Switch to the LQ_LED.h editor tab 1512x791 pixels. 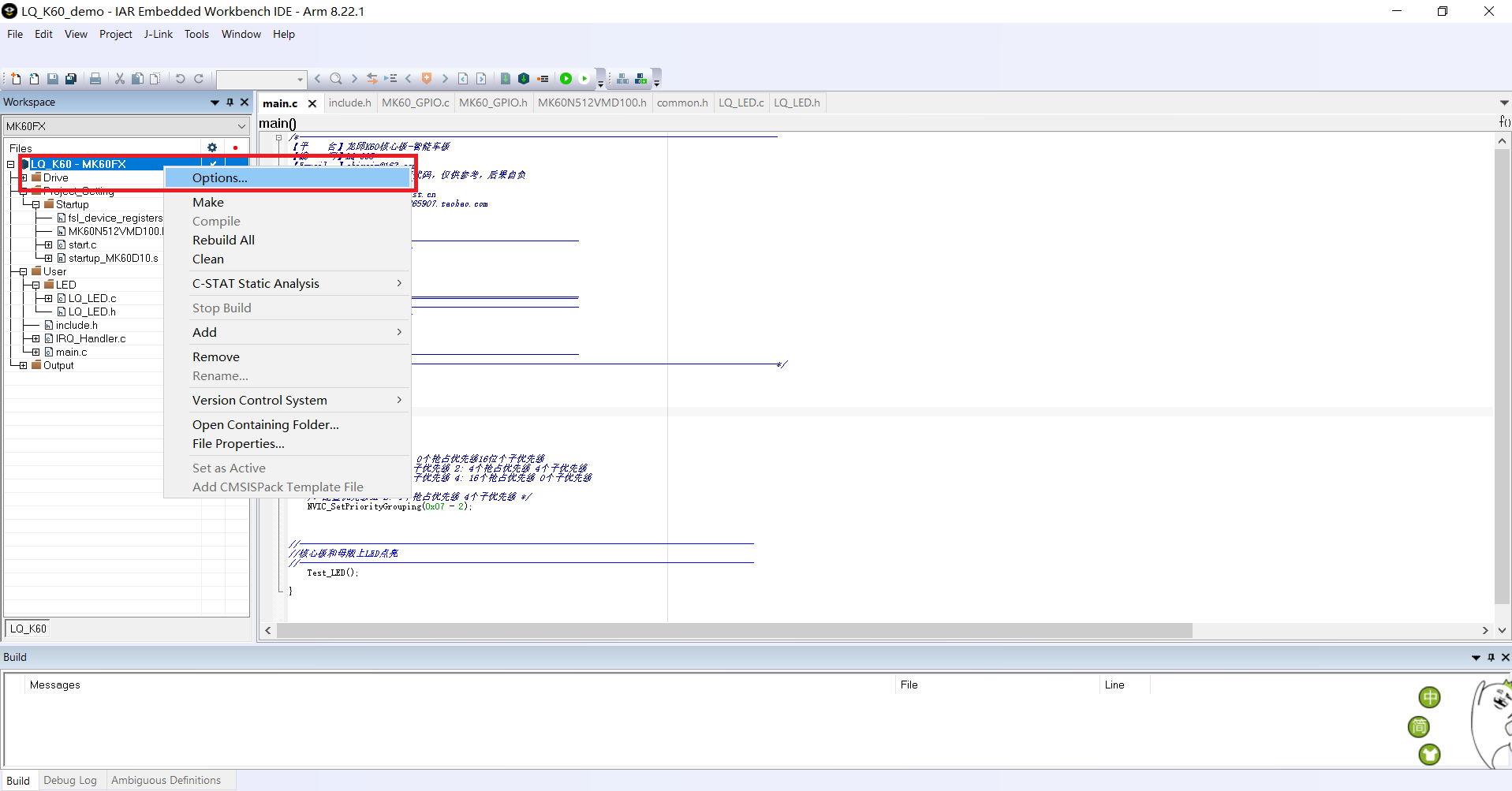point(797,103)
